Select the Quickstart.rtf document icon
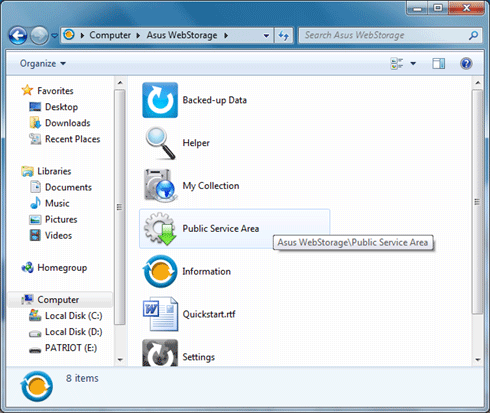Screen dimensions: 490x413 (x=161, y=314)
